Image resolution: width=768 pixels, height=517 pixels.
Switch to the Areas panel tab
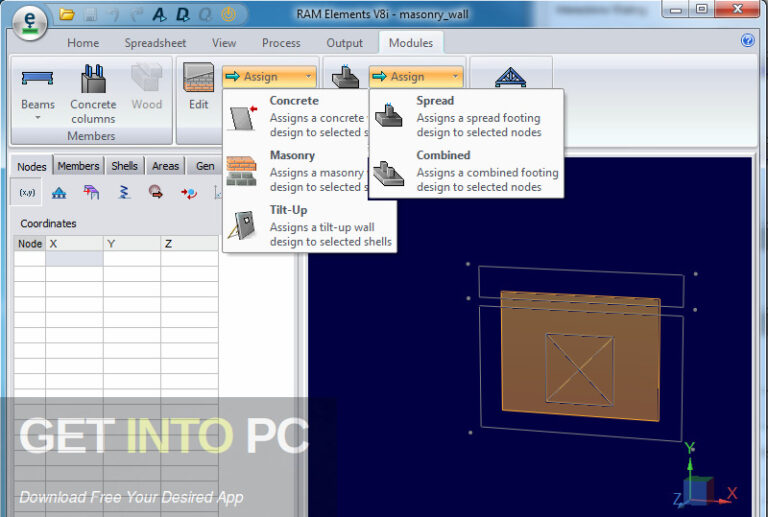166,166
